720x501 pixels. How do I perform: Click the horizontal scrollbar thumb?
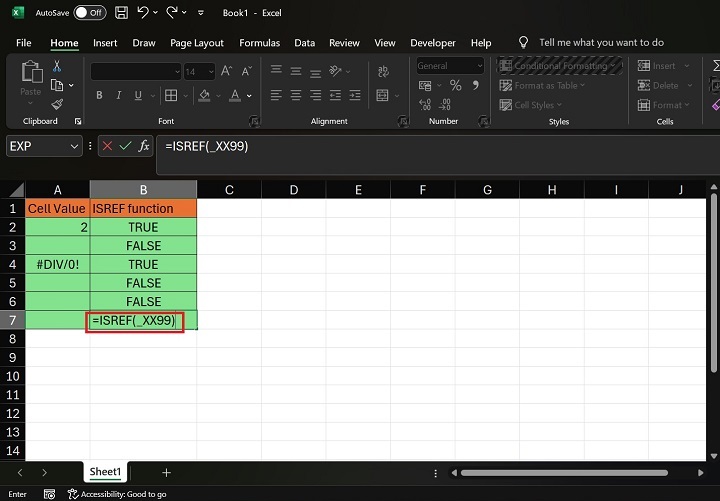(x=564, y=473)
